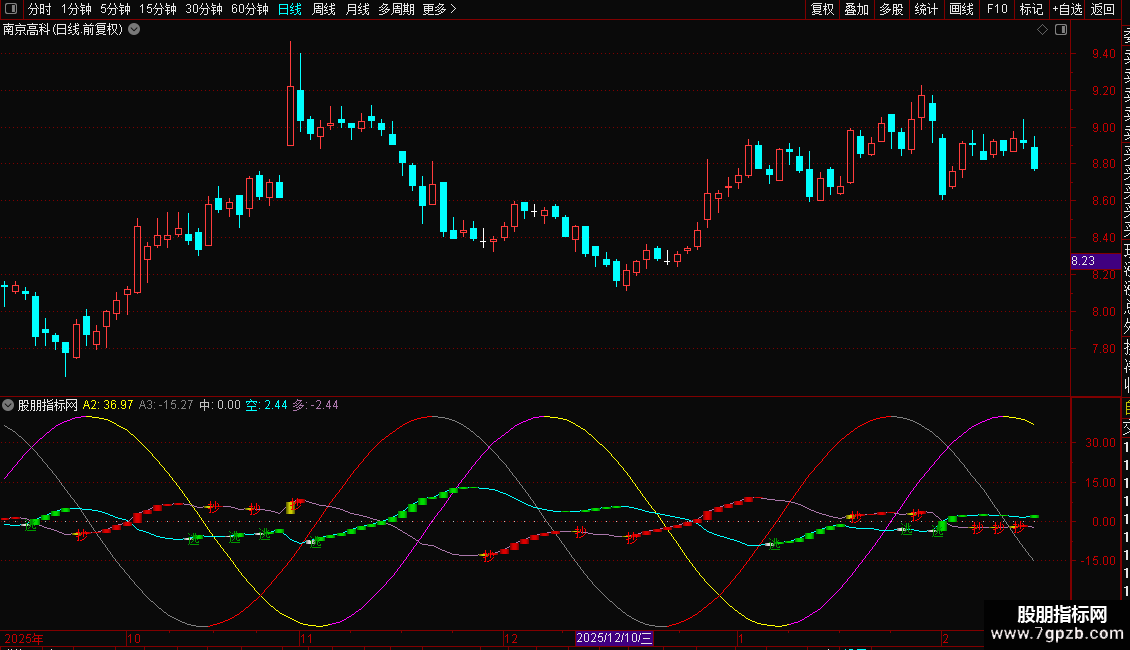This screenshot has width=1130, height=650.
Task: Click the 返回 back button
Action: coord(1103,9)
